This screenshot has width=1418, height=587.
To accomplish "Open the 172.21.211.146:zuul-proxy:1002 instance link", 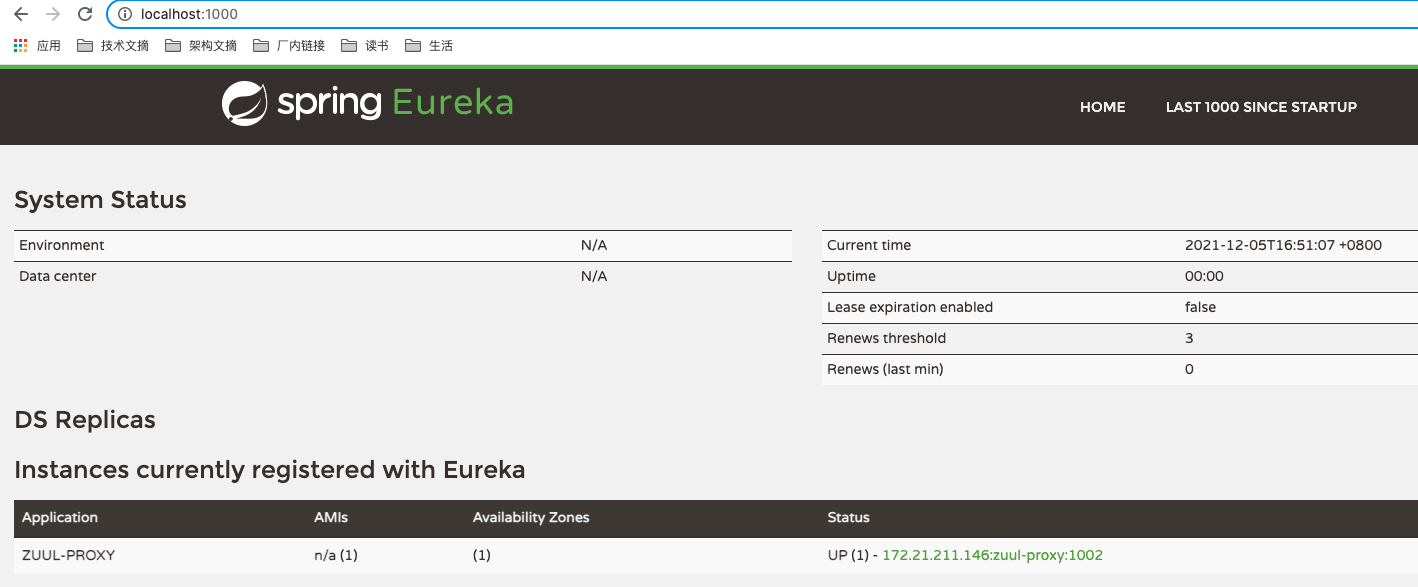I will (992, 555).
